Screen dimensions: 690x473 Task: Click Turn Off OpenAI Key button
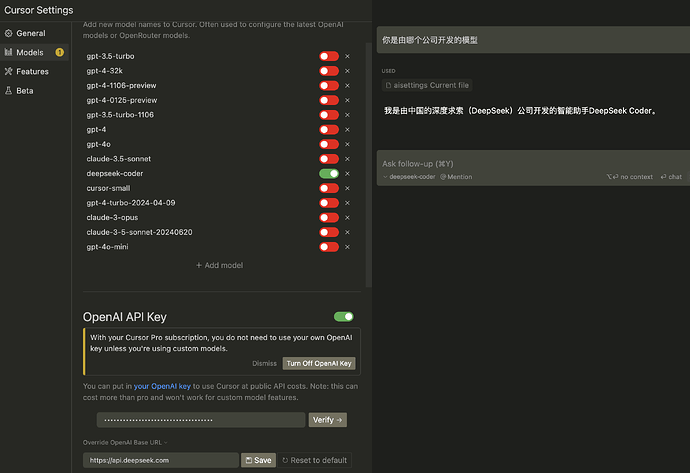click(x=319, y=363)
